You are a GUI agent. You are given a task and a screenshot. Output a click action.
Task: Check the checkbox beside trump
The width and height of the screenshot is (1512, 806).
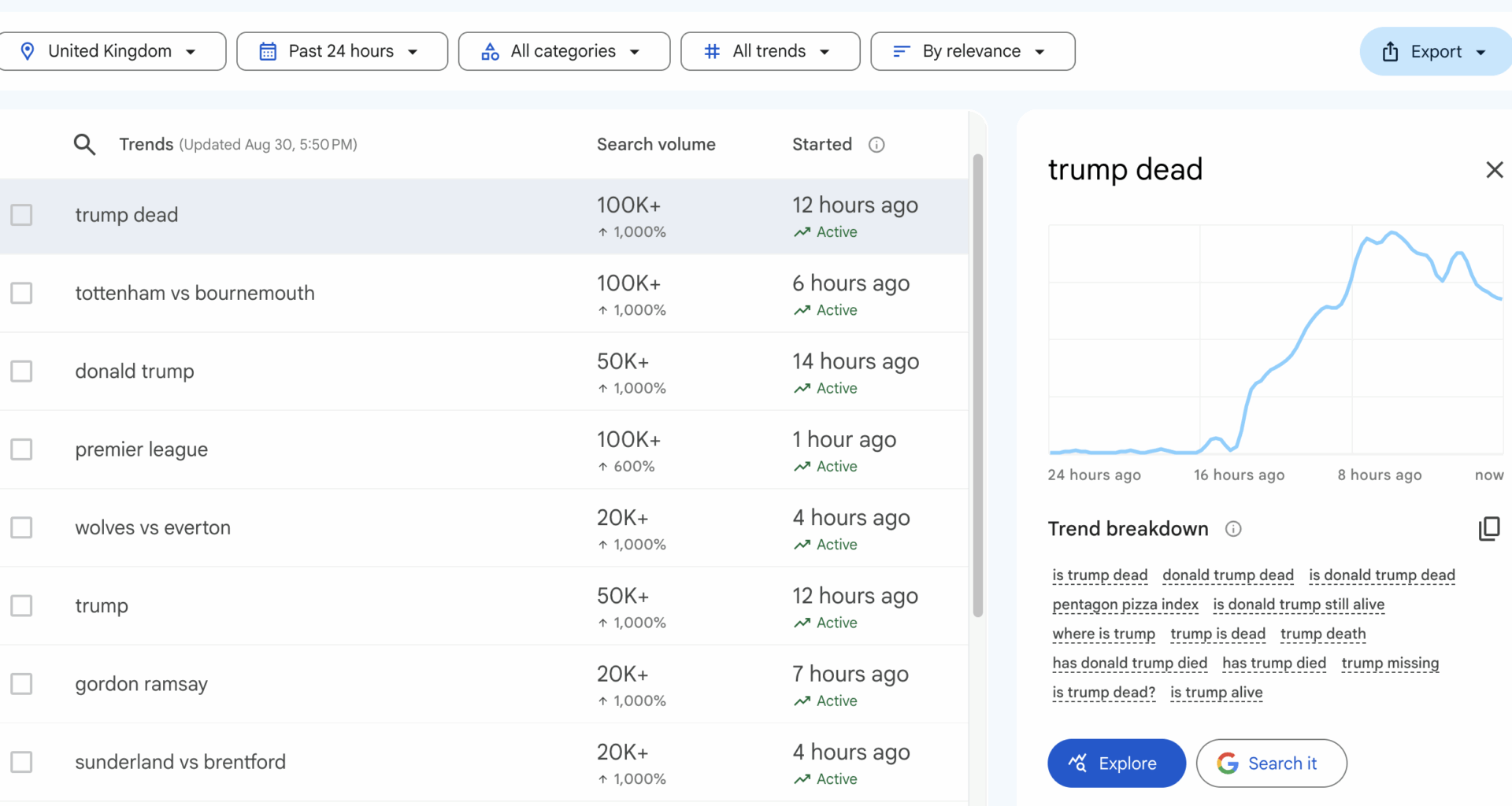21,605
